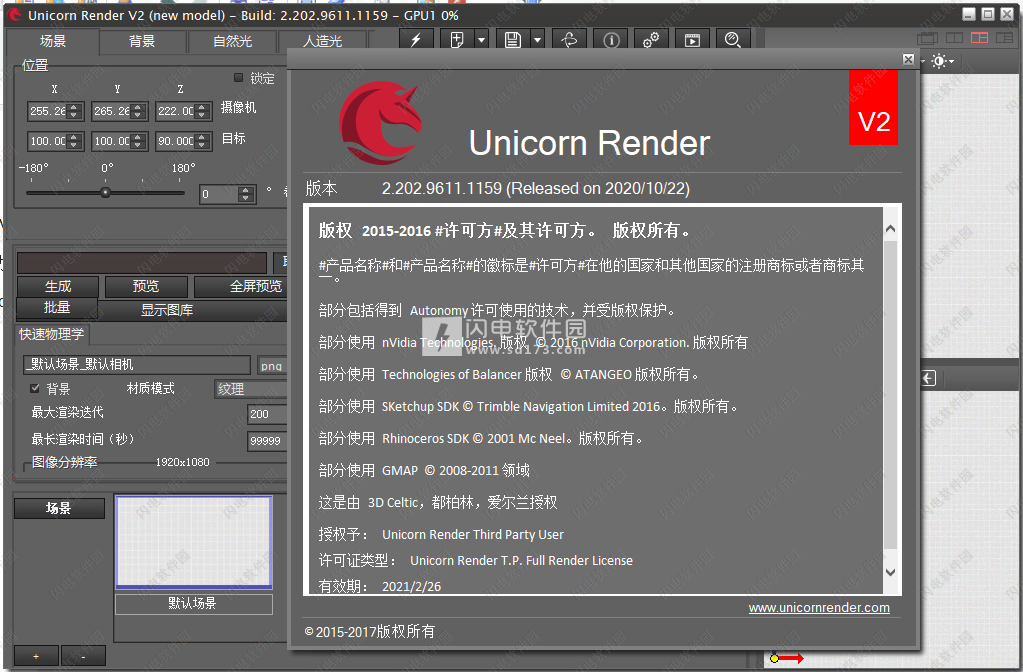Open the dropdown arrow beside new file icon
Screen dimensions: 1023x672
tap(481, 40)
